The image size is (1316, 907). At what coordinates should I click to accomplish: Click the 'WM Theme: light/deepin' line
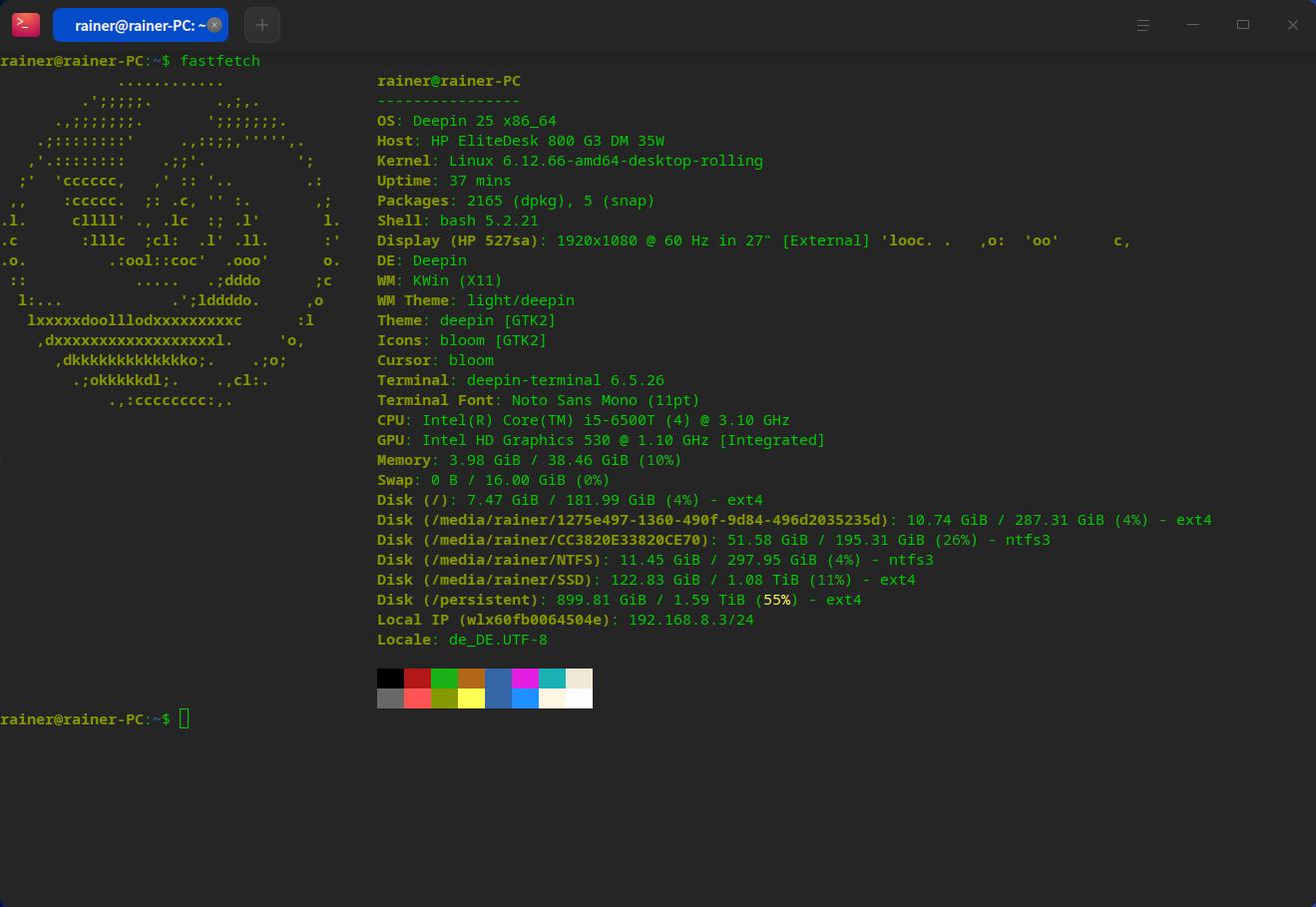click(476, 300)
